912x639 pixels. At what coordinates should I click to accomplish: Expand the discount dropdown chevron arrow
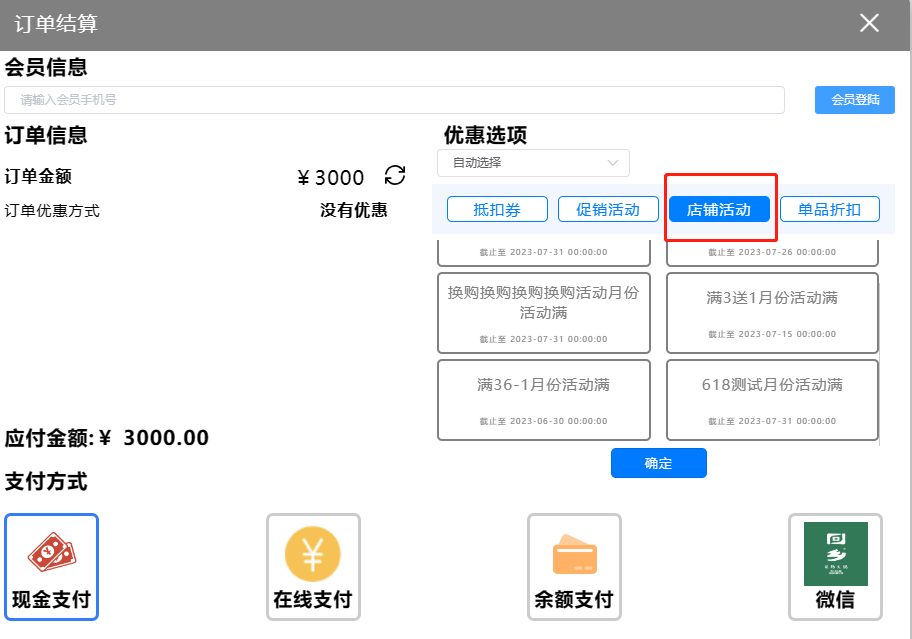click(x=613, y=163)
